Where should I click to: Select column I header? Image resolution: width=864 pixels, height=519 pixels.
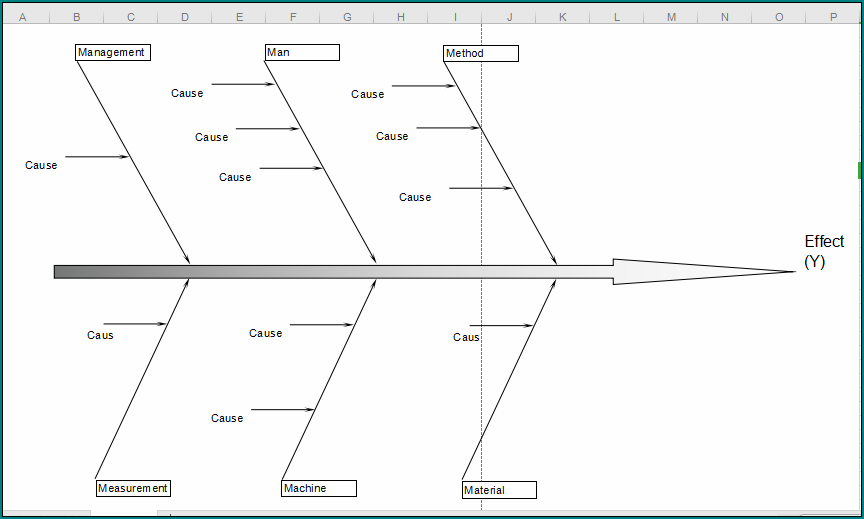point(455,17)
